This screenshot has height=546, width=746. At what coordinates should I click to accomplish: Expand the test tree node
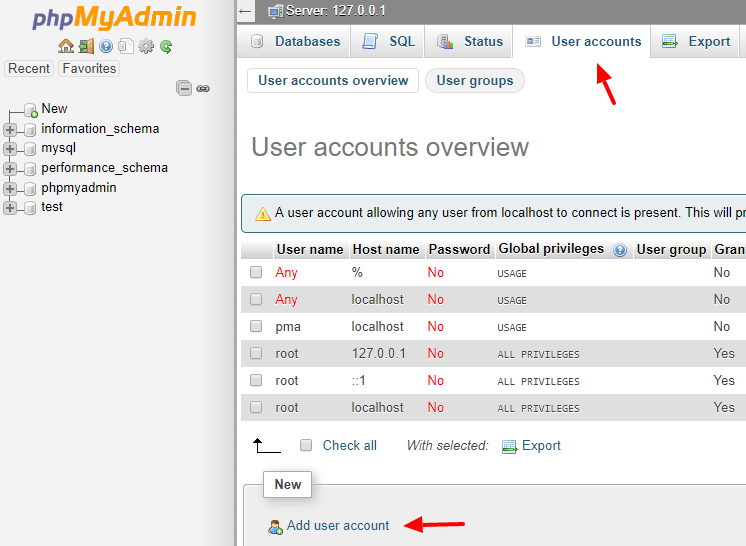tap(10, 208)
